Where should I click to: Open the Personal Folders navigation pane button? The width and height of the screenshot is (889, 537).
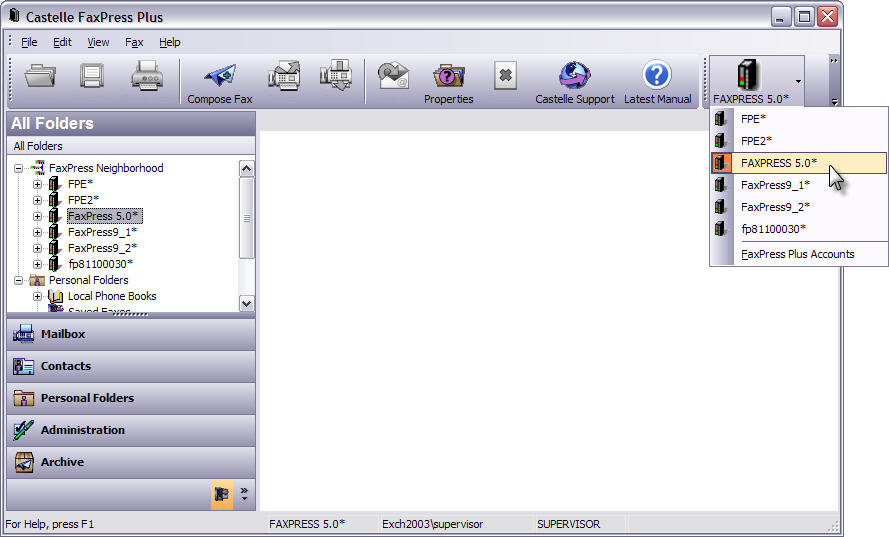click(131, 398)
